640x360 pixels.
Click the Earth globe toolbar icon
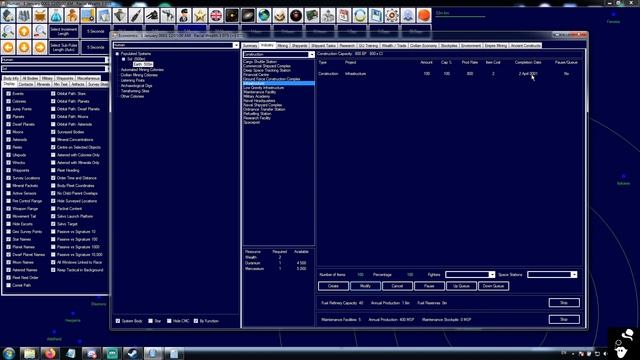coord(264,16)
